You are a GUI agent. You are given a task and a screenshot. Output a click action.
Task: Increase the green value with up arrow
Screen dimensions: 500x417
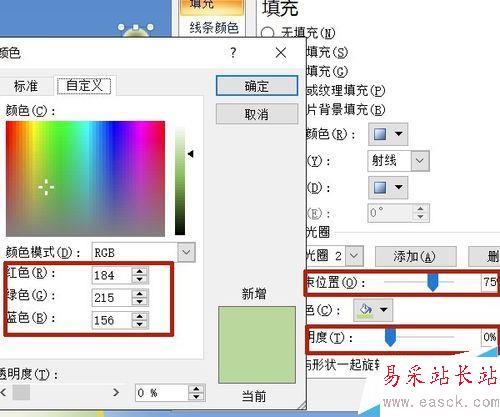coord(140,293)
